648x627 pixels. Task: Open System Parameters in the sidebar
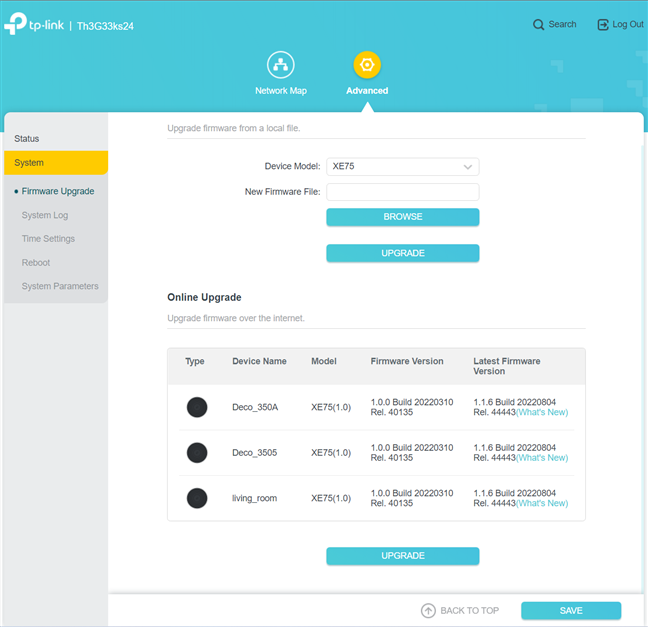[60, 286]
